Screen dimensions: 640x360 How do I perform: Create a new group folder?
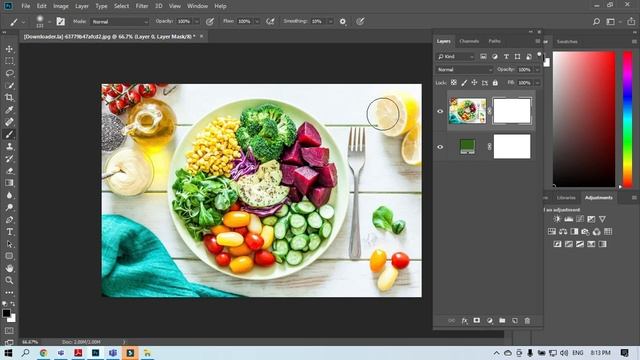pyautogui.click(x=502, y=321)
